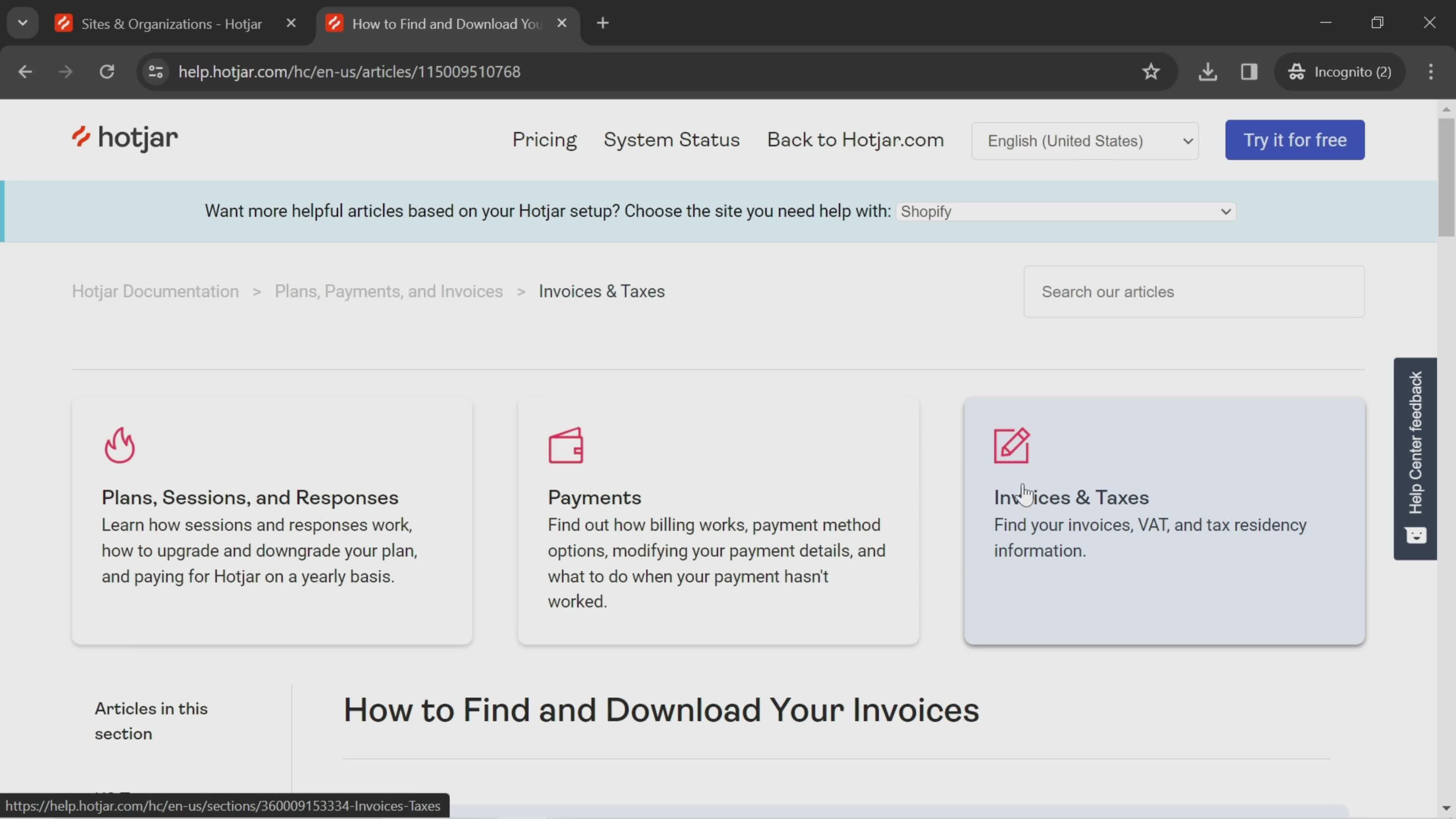
Task: Focus the address bar URL
Action: [349, 72]
